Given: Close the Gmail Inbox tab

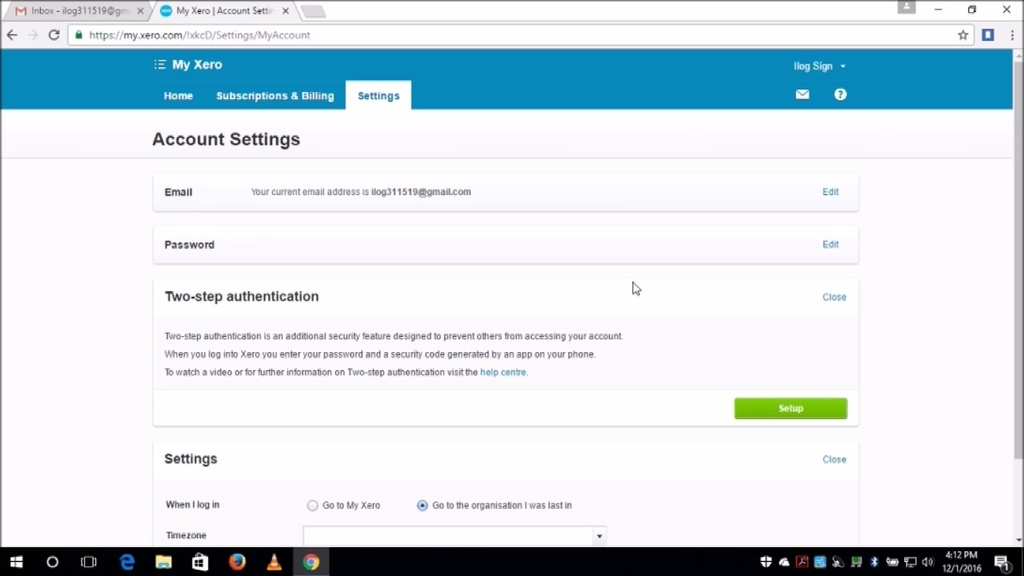Looking at the screenshot, I should pyautogui.click(x=140, y=11).
